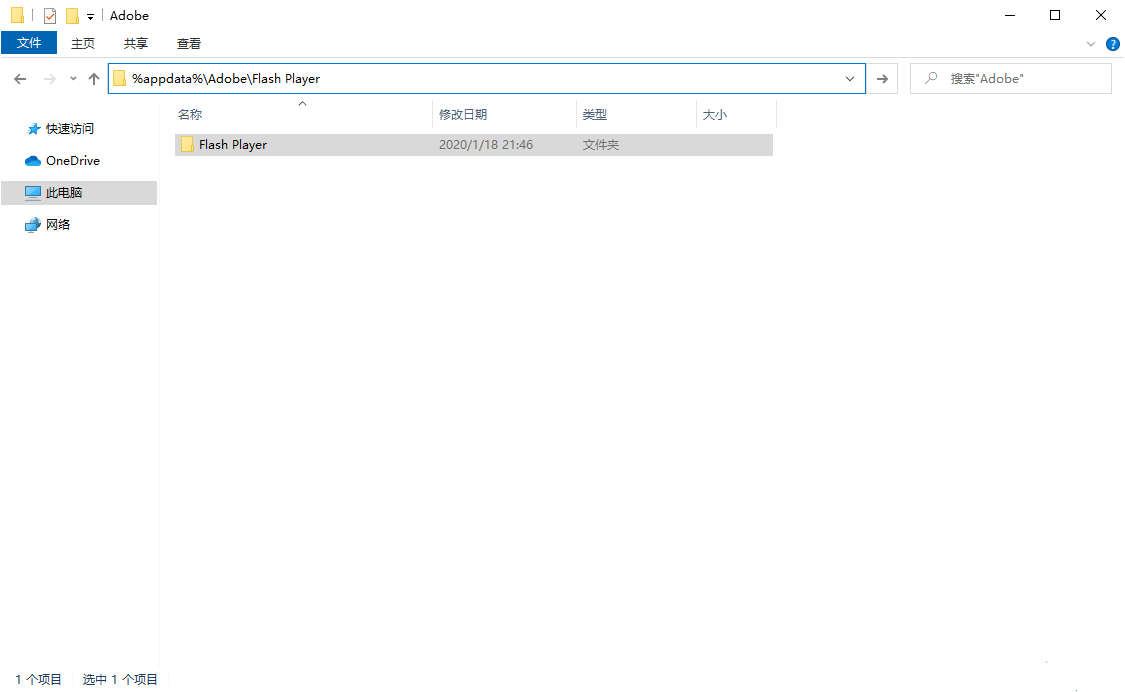Click the Back navigation arrow
Viewport: 1125px width, 692px height.
[20, 79]
